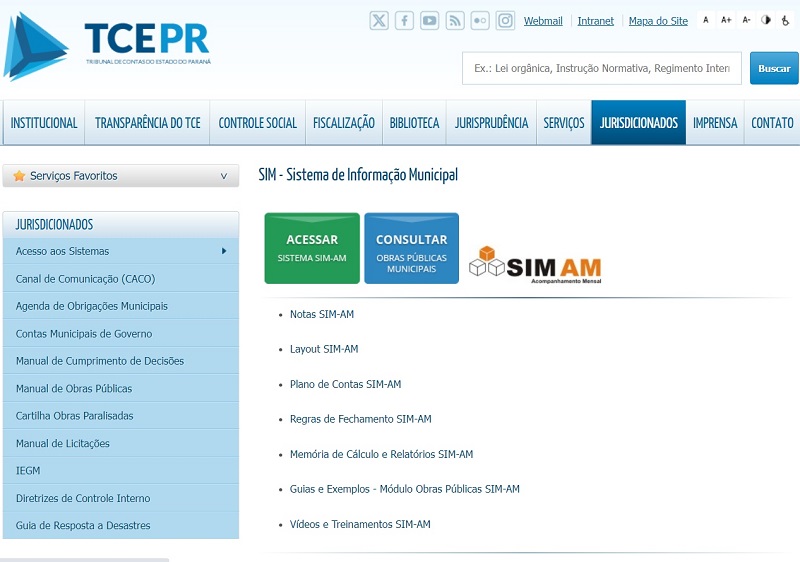This screenshot has height=562, width=800.
Task: Focus the site search input field
Action: (602, 68)
